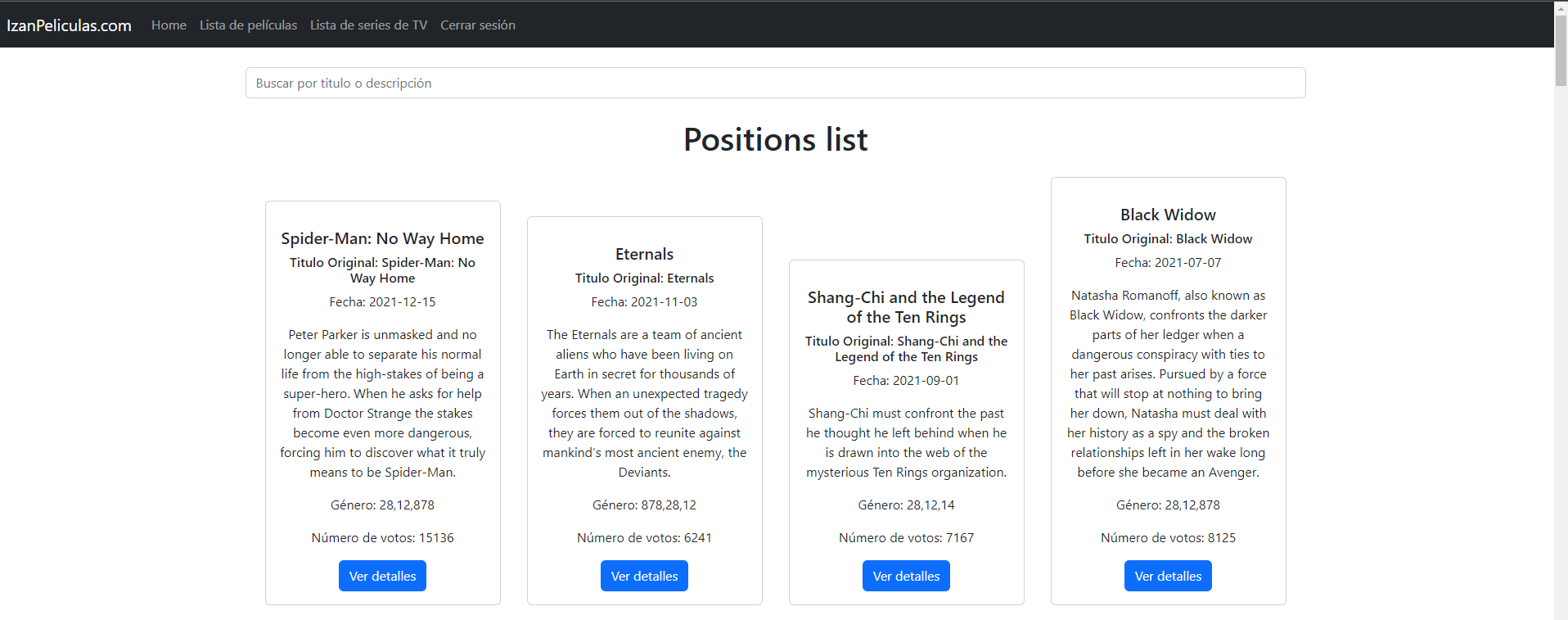Image resolution: width=1568 pixels, height=620 pixels.
Task: Click Ver detalles on the Black Widow card
Action: coord(1168,575)
